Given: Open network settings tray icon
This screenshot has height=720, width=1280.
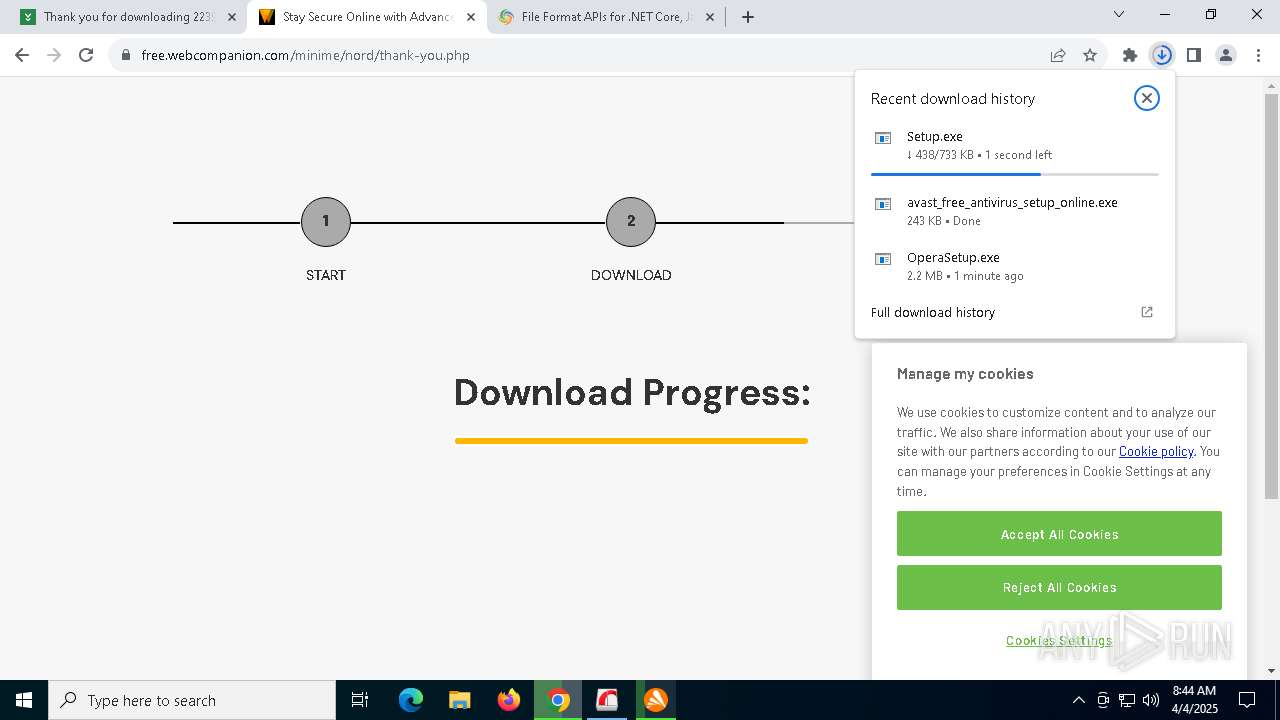Looking at the screenshot, I should 1127,700.
